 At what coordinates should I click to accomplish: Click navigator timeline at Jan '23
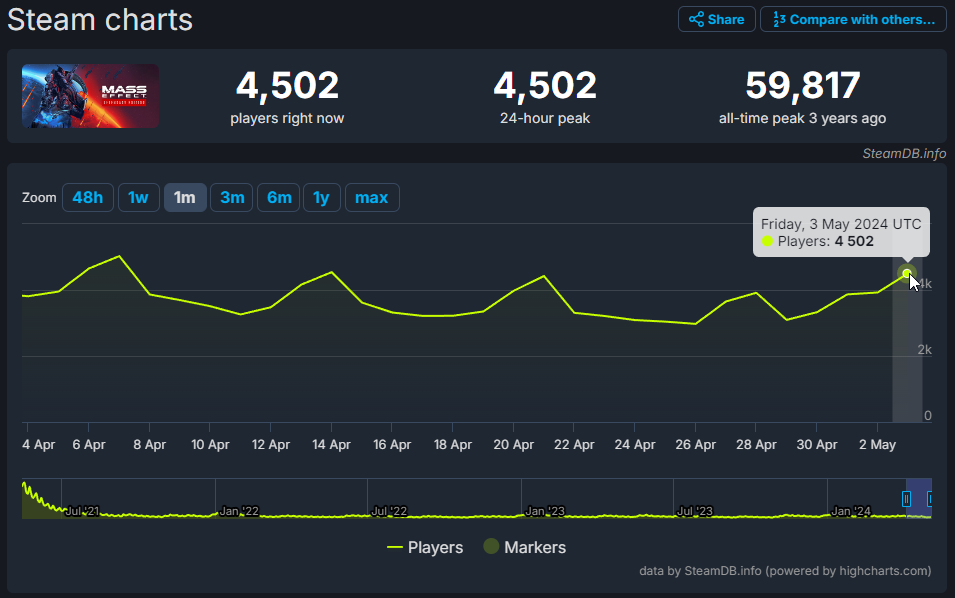tap(545, 510)
